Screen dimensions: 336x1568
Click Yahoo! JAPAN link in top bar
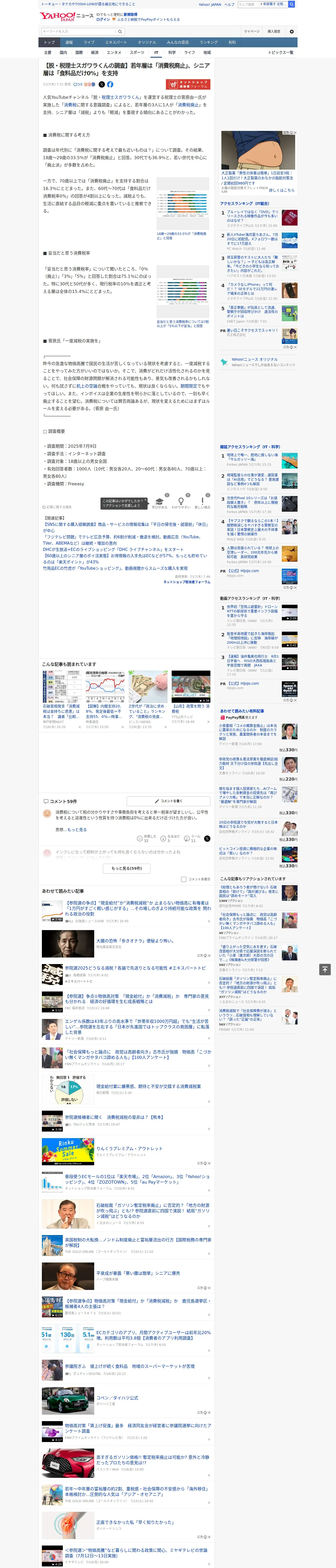click(x=210, y=4)
